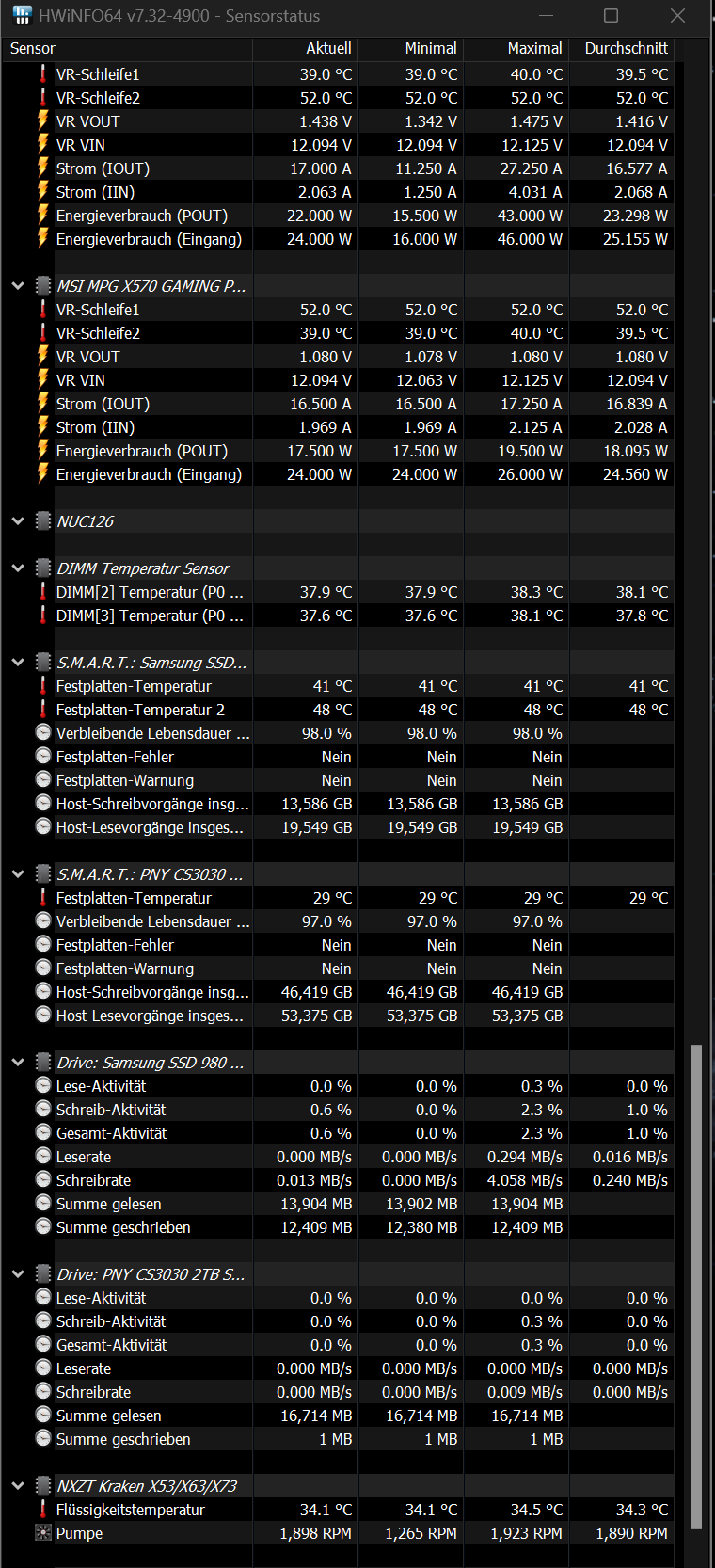The width and height of the screenshot is (715, 1568).
Task: Click the value 19,549 GB in Minimal column
Action: point(422,827)
